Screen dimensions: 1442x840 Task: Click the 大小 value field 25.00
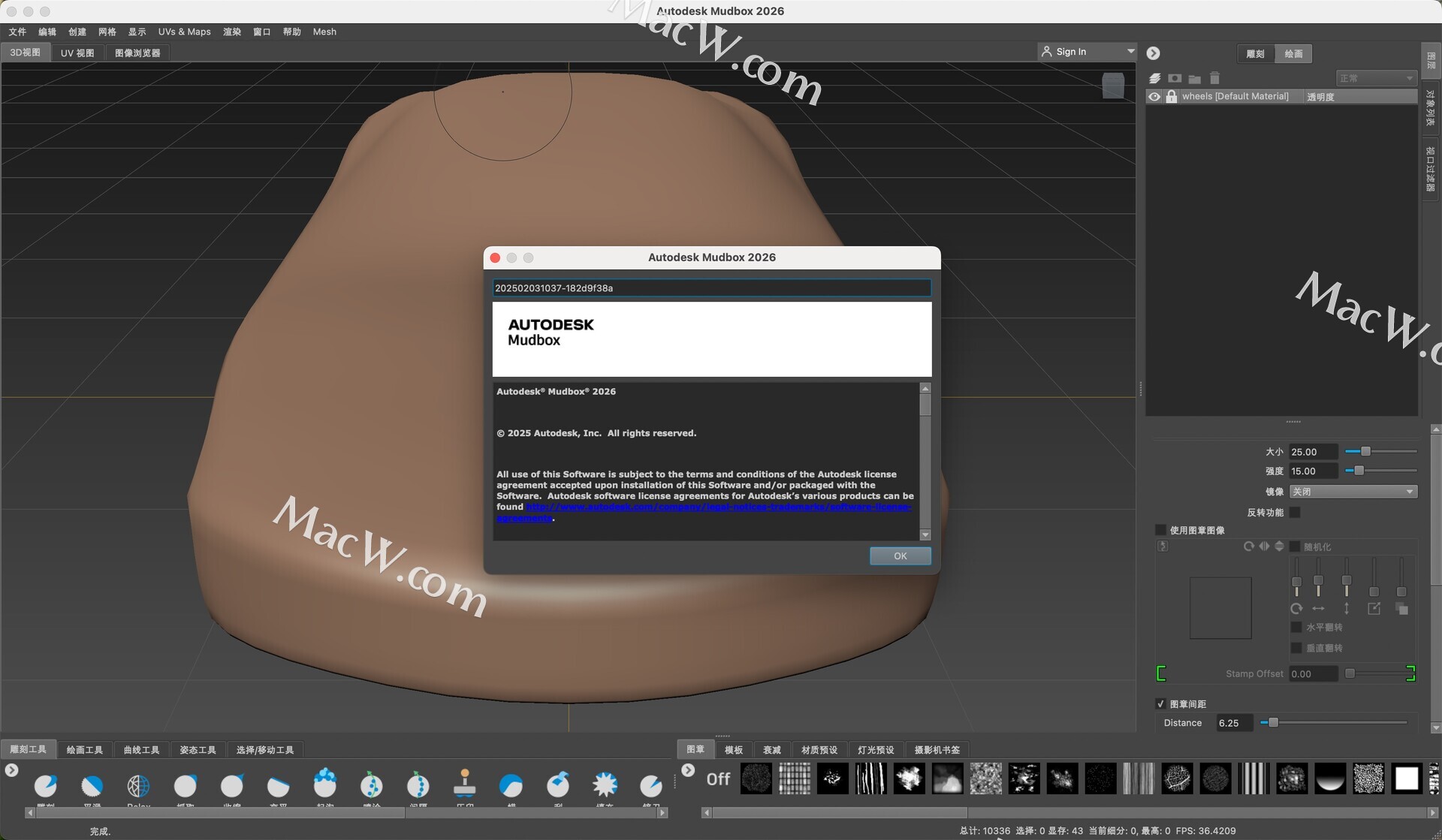click(x=1314, y=452)
